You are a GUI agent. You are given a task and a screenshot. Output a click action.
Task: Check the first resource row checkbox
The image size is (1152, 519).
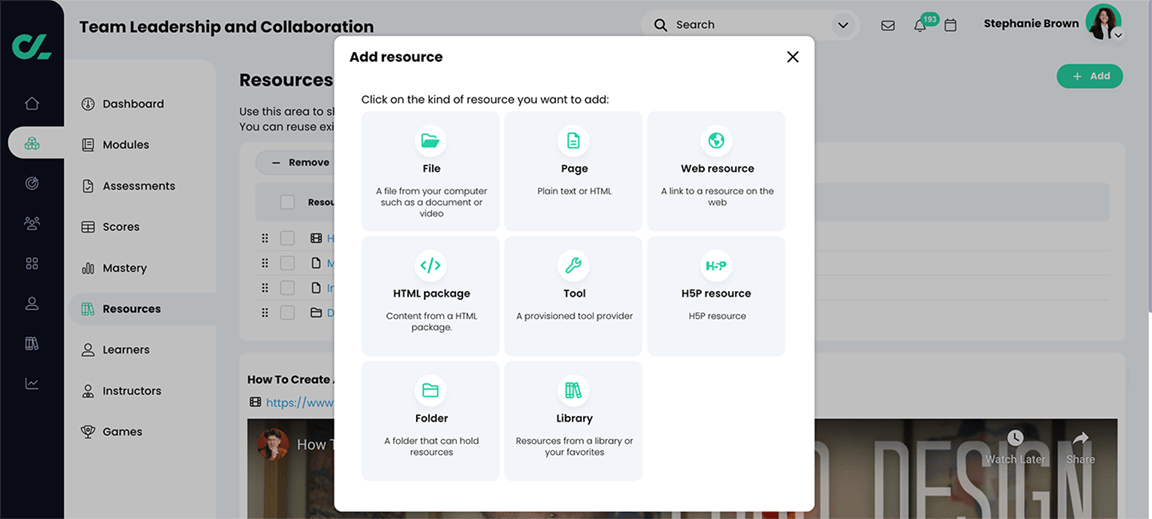point(287,238)
